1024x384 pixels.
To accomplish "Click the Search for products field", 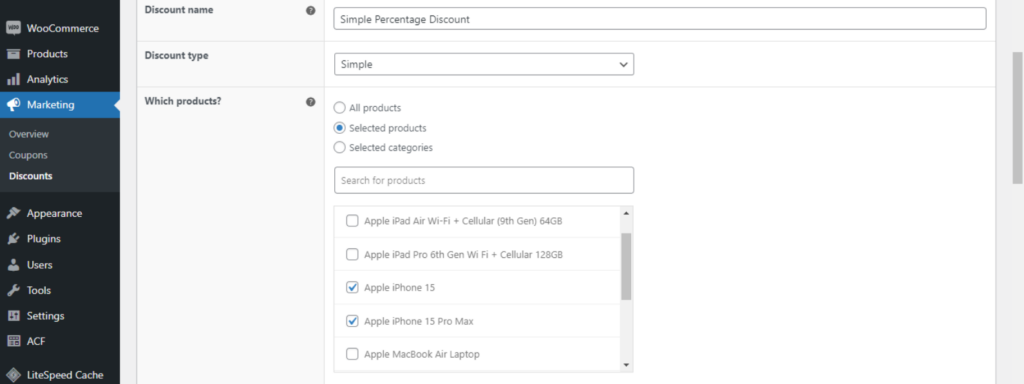I will tap(484, 180).
